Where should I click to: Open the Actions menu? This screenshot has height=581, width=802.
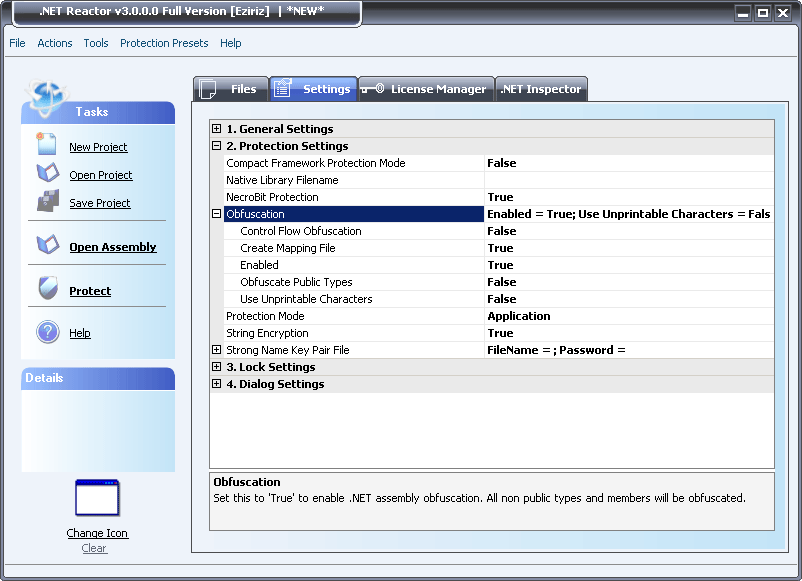coord(55,43)
